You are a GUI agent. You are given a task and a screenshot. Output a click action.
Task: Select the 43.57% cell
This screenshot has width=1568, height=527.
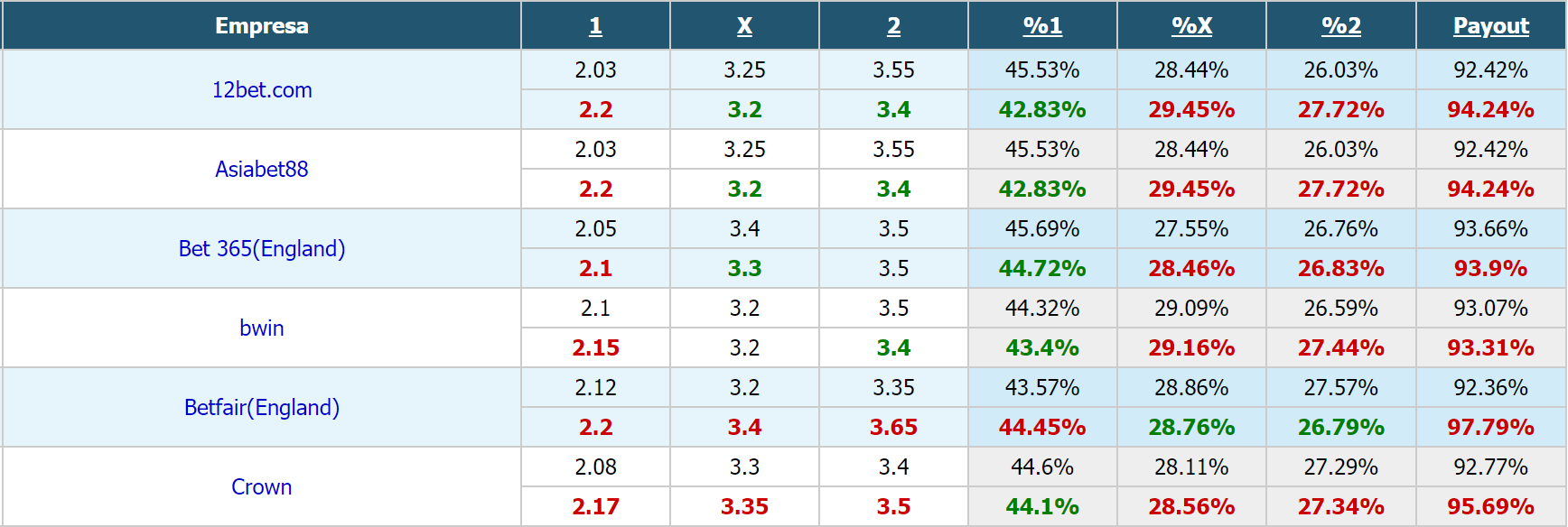click(1042, 388)
